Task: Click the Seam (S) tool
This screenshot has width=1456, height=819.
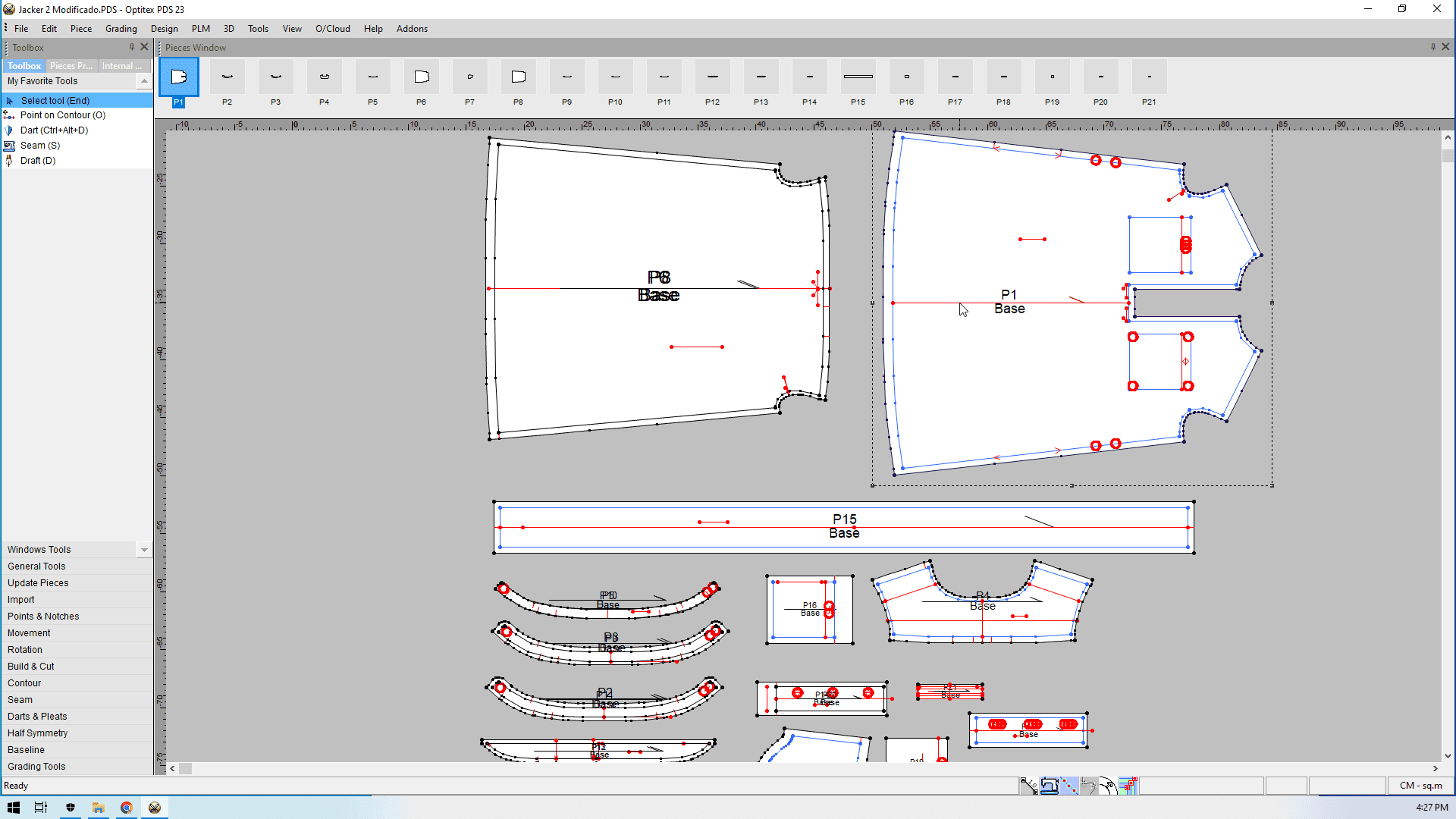Action: tap(39, 146)
